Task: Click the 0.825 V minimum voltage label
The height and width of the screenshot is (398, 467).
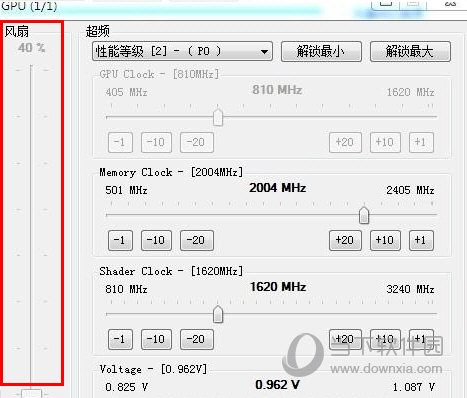Action: tap(126, 387)
